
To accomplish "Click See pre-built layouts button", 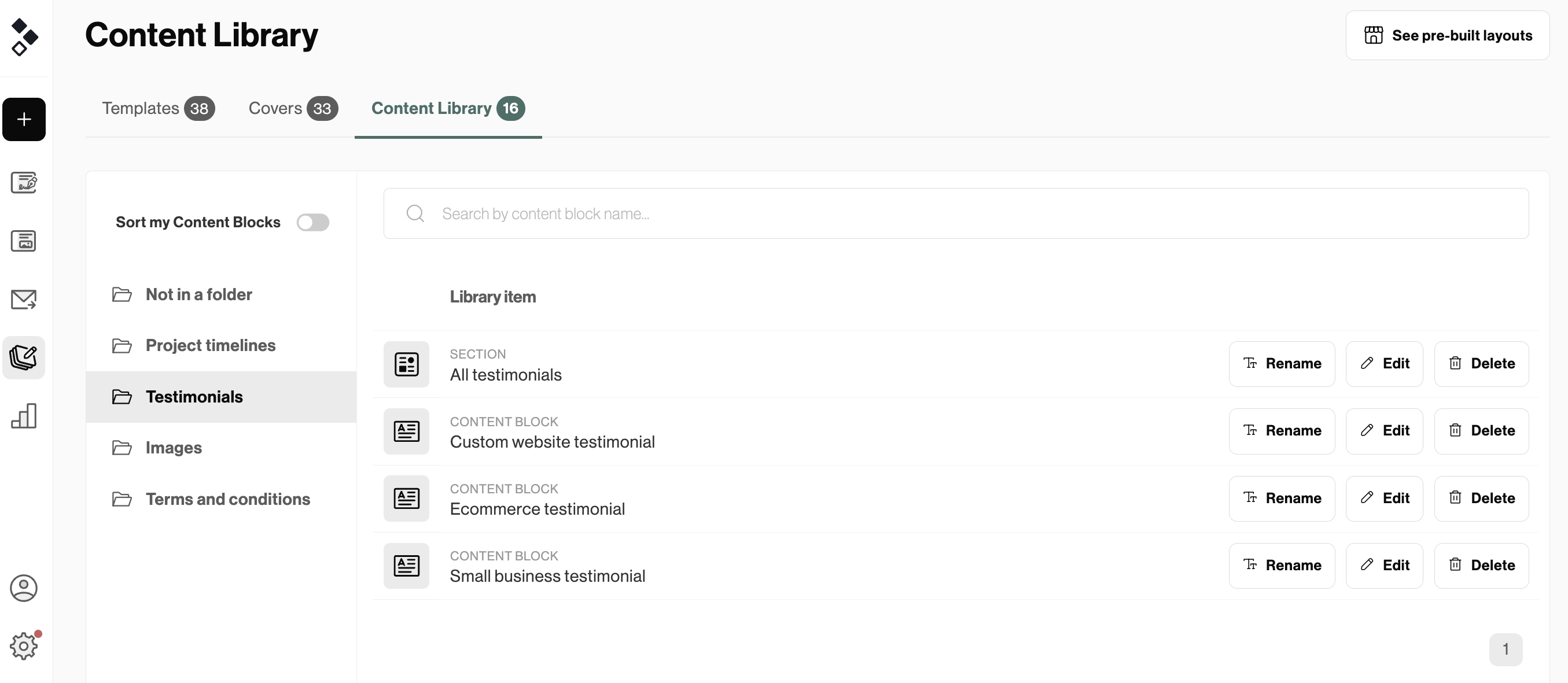I will tap(1448, 35).
